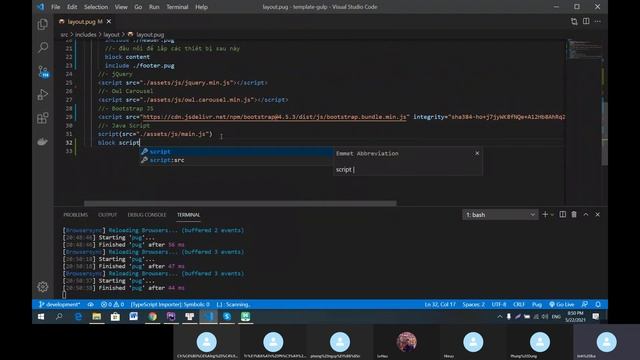Click the code minimap preview
The height and width of the screenshot is (360, 640).
584,50
